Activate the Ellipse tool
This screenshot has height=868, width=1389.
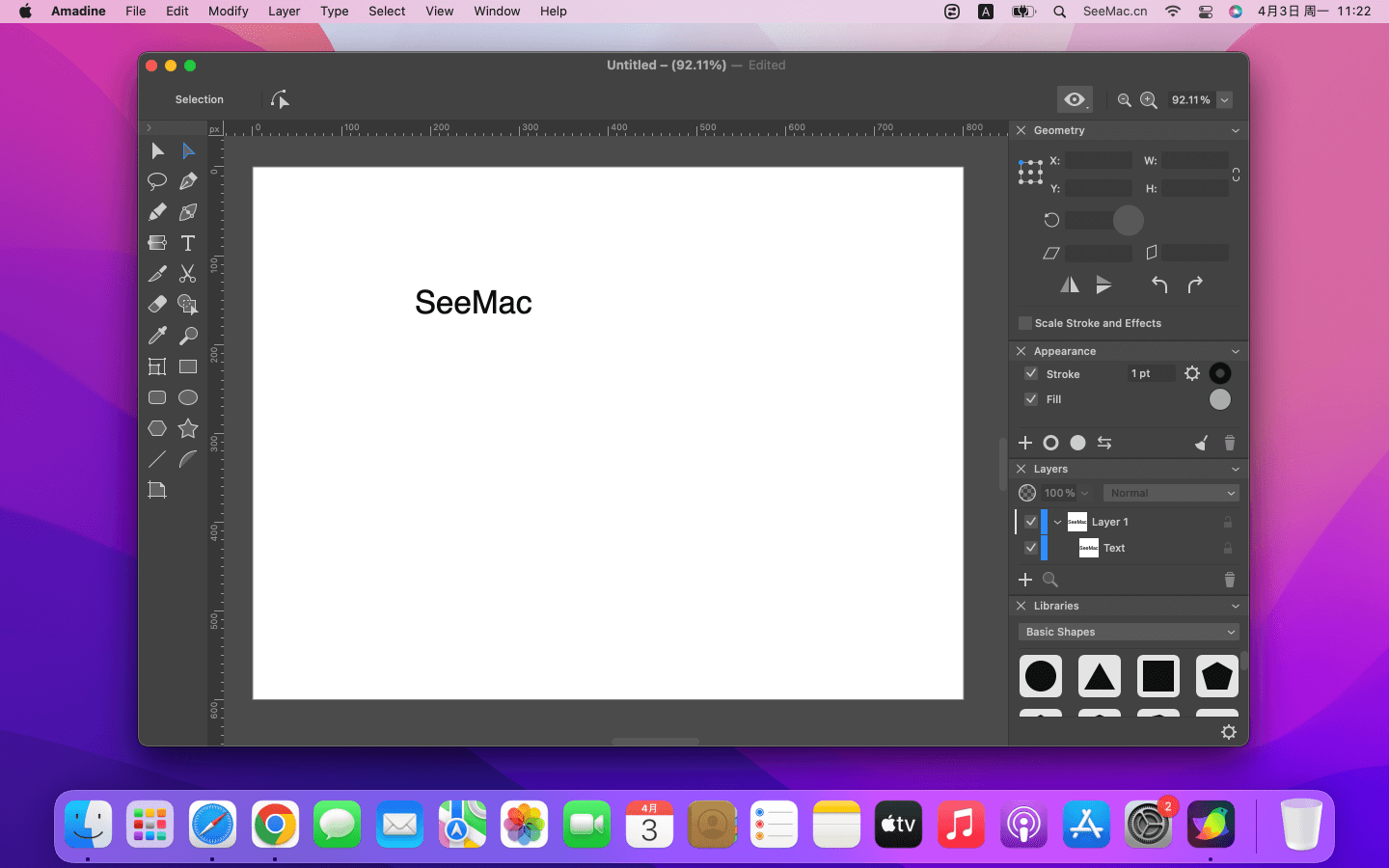(x=188, y=397)
